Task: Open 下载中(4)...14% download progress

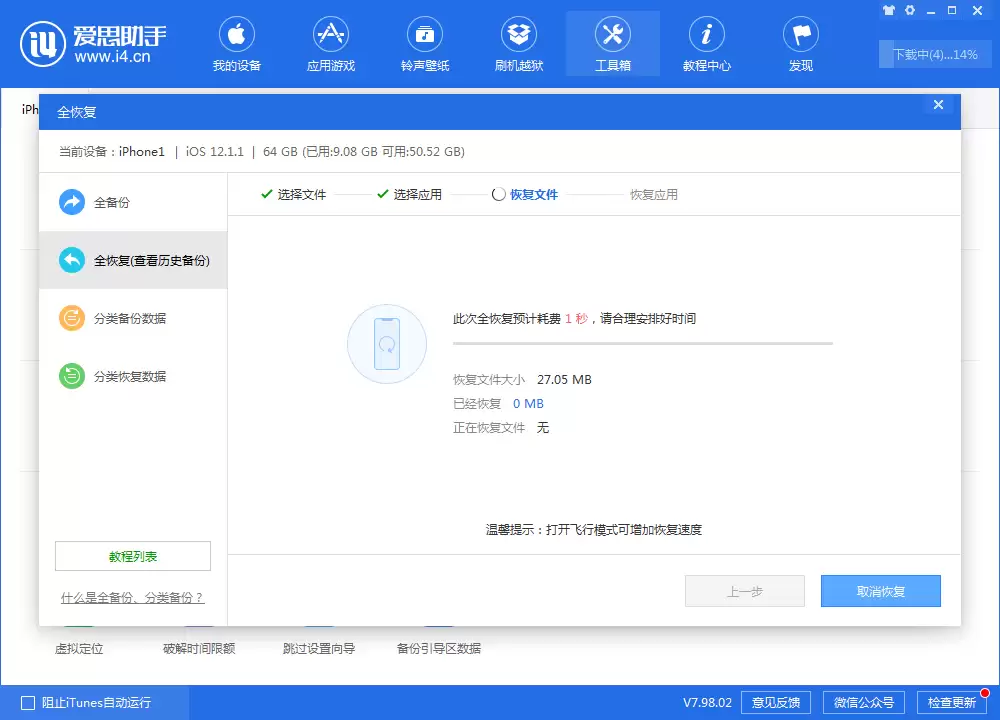Action: tap(934, 54)
